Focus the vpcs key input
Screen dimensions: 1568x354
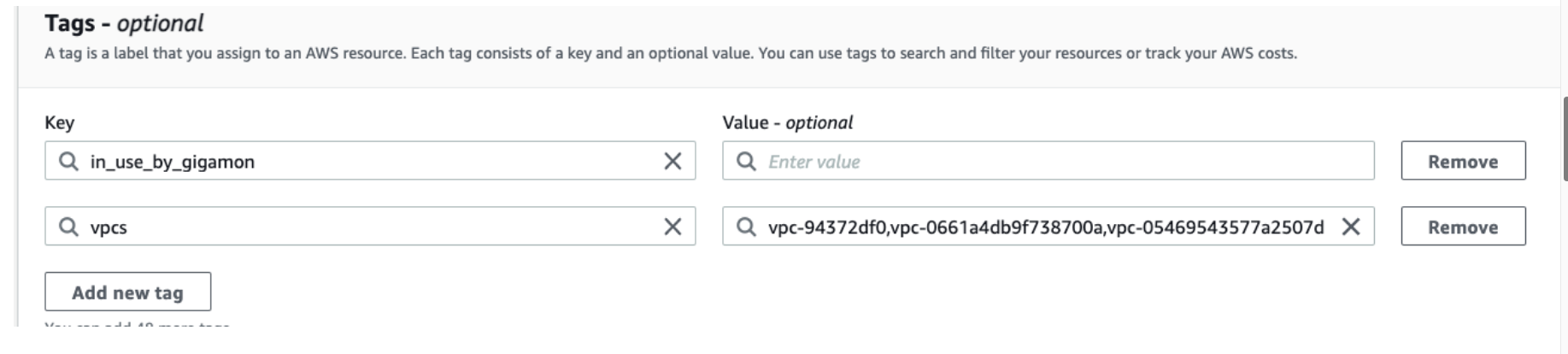(367, 227)
